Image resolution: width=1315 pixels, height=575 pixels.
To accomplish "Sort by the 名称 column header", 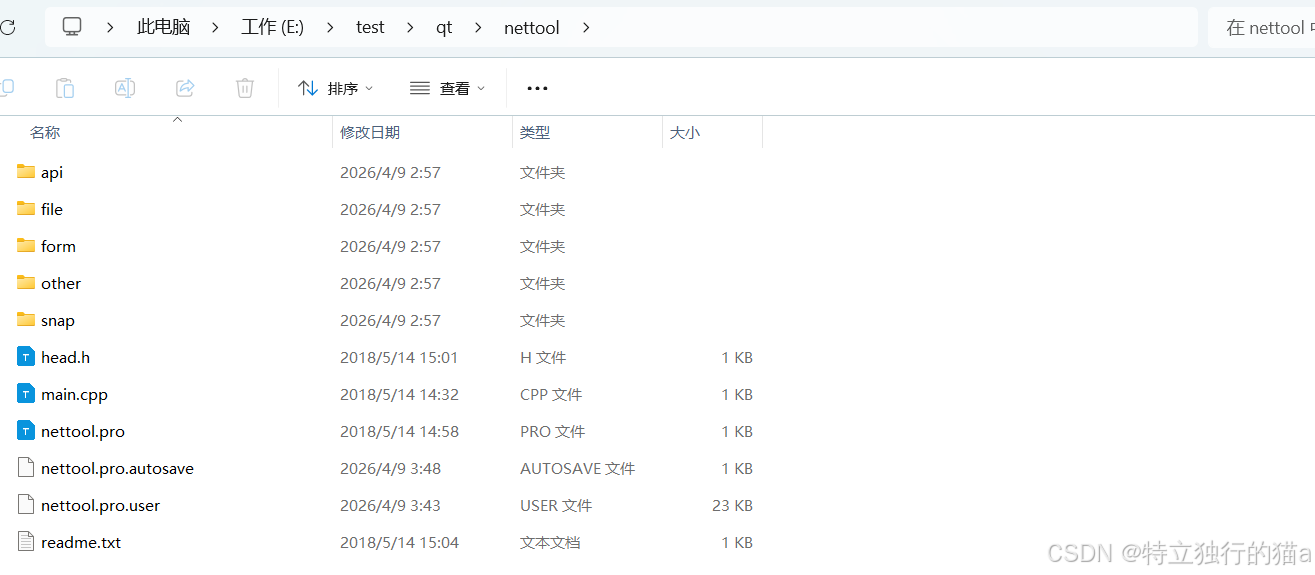I will [x=45, y=132].
